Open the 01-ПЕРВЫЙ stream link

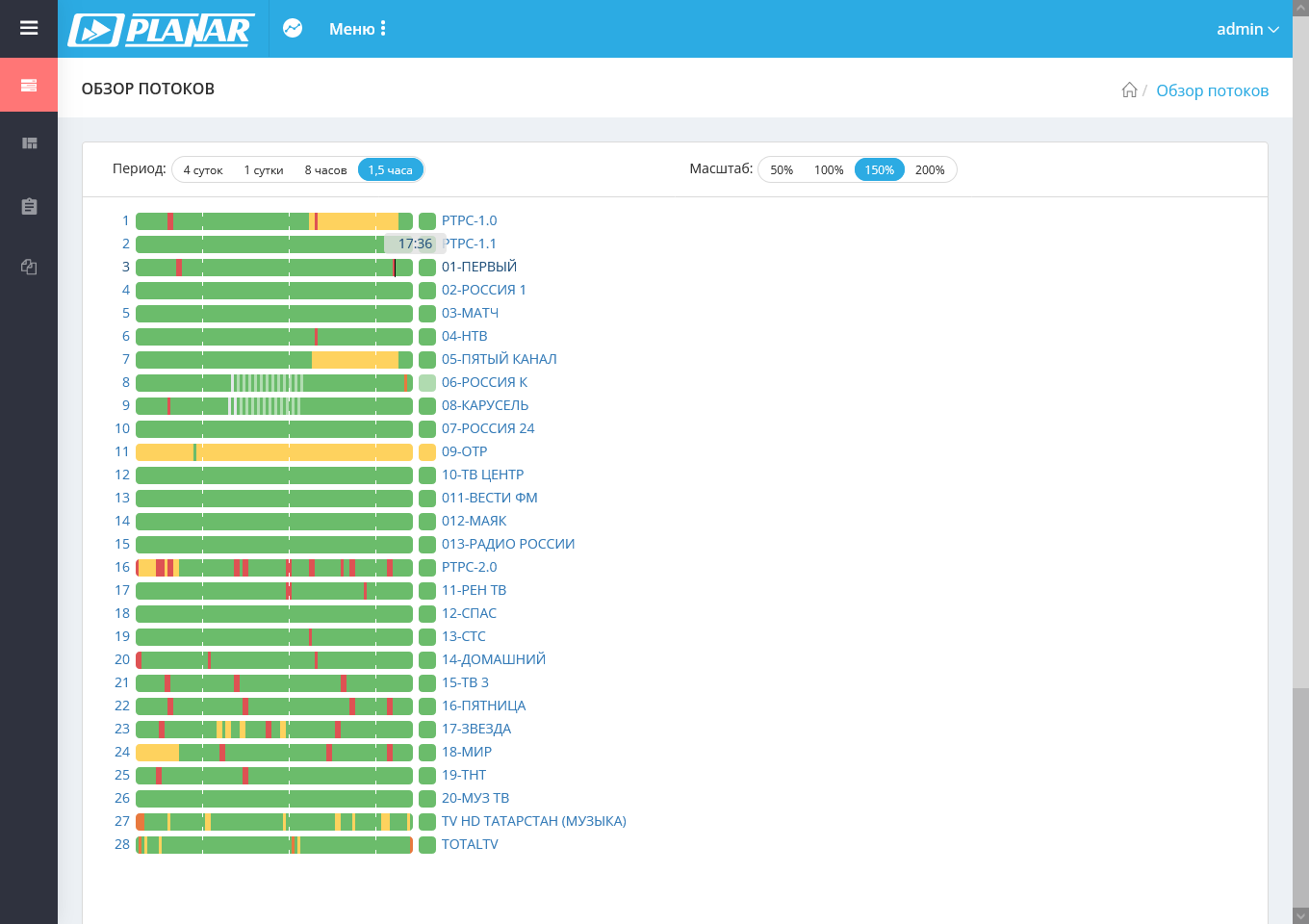[x=479, y=267]
